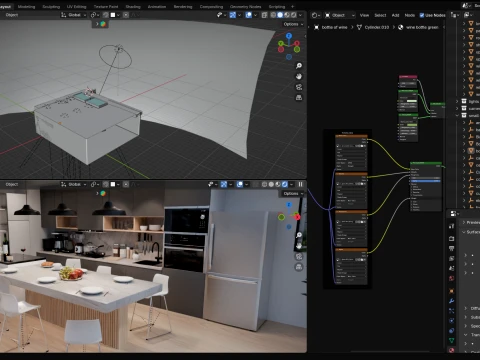This screenshot has height=360, width=480.
Task: Pause the render preview in the bottom viewport
Action: (300, 184)
